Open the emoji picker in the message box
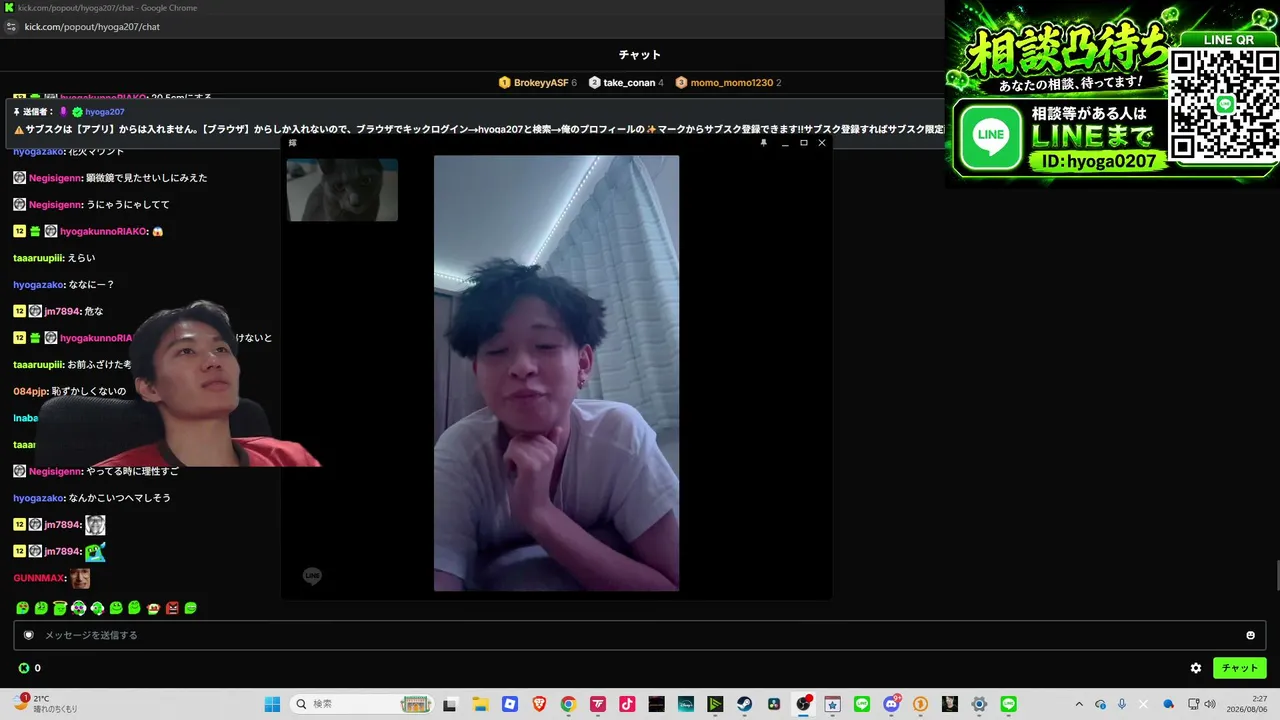This screenshot has height=720, width=1280. 1250,635
